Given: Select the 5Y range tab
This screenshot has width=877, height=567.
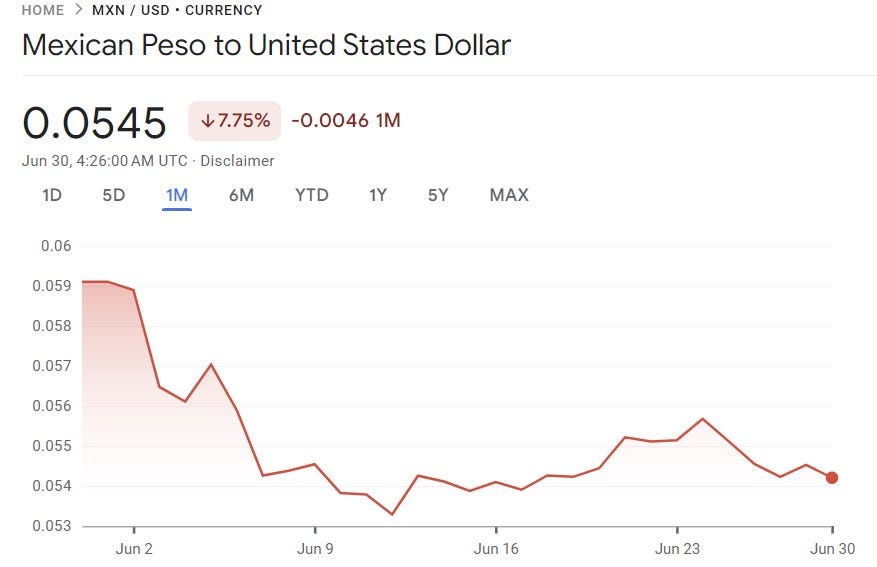Looking at the screenshot, I should click(438, 195).
